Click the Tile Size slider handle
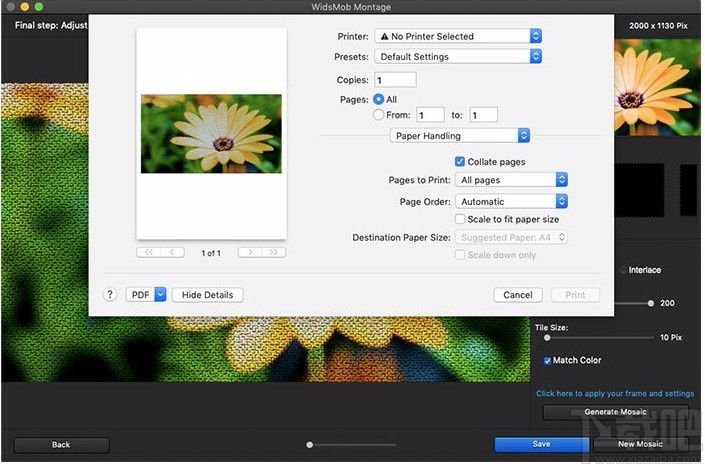 [x=547, y=338]
